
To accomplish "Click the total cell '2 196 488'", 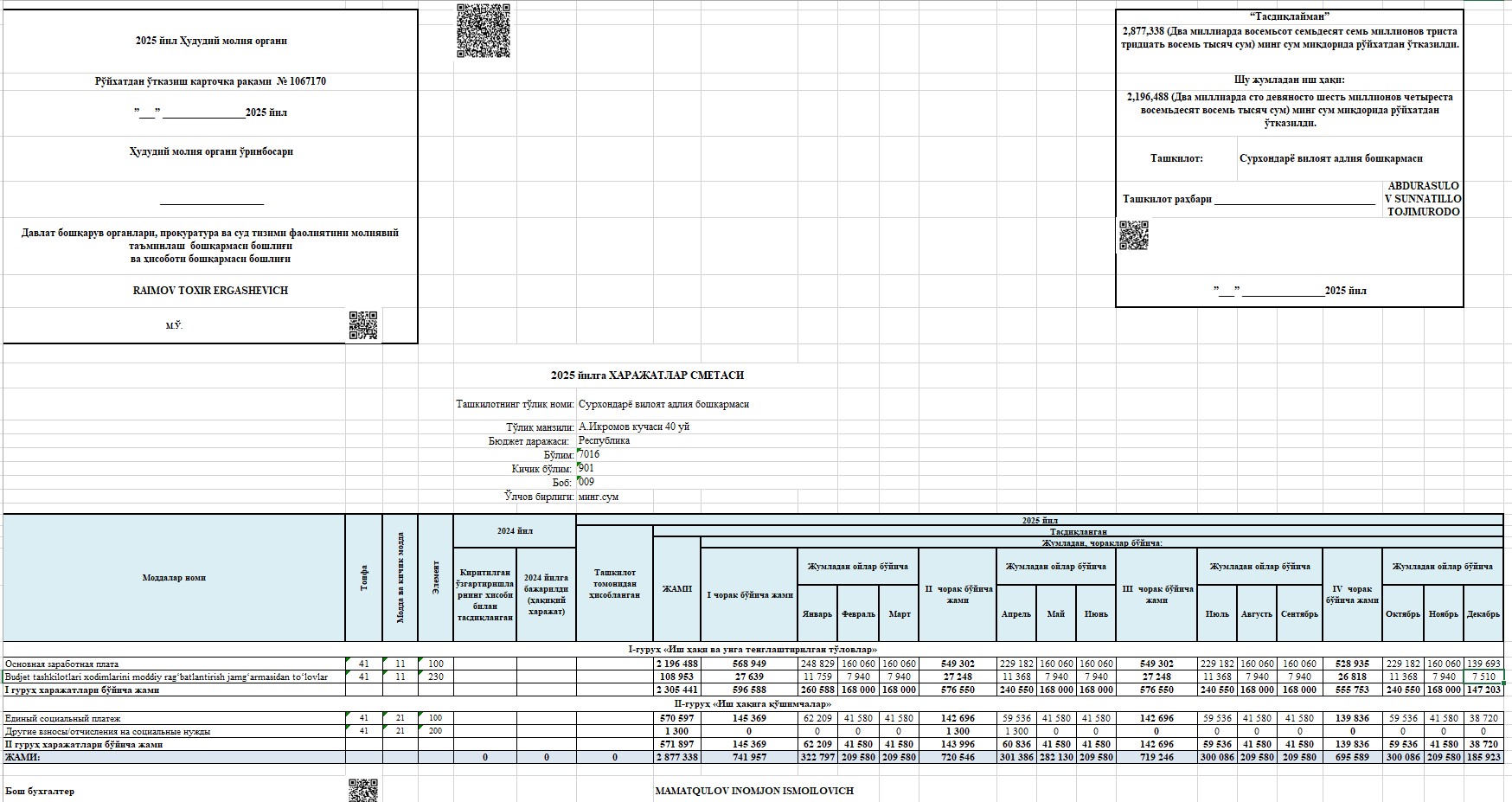I will 677,664.
